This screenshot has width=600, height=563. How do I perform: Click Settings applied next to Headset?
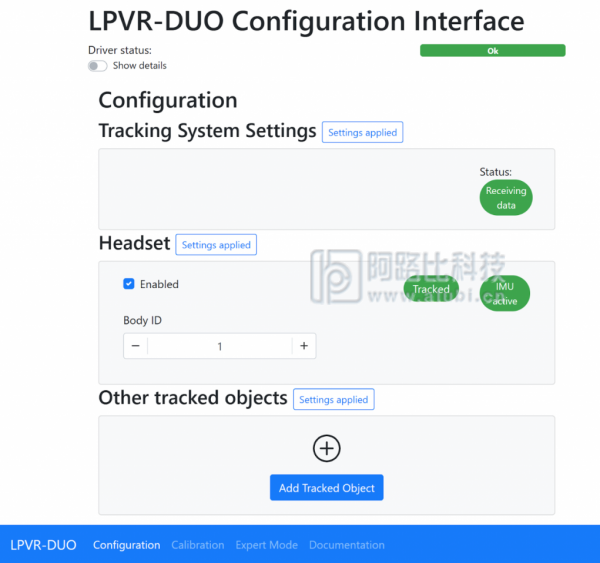tap(216, 245)
